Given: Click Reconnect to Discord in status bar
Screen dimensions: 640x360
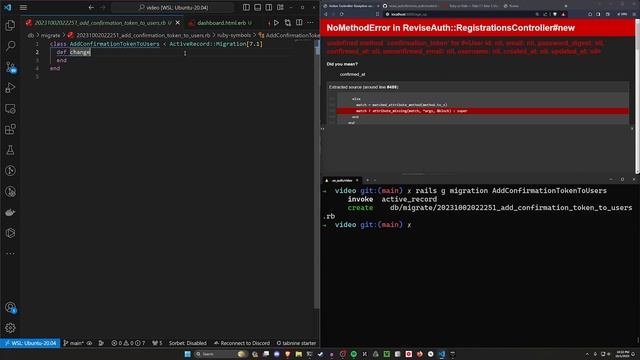Looking at the screenshot, I should (242, 343).
